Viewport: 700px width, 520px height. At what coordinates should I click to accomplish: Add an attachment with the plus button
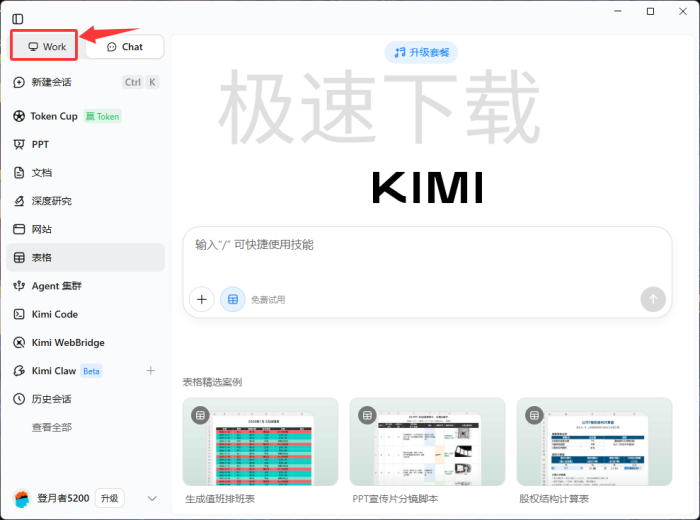coord(202,299)
